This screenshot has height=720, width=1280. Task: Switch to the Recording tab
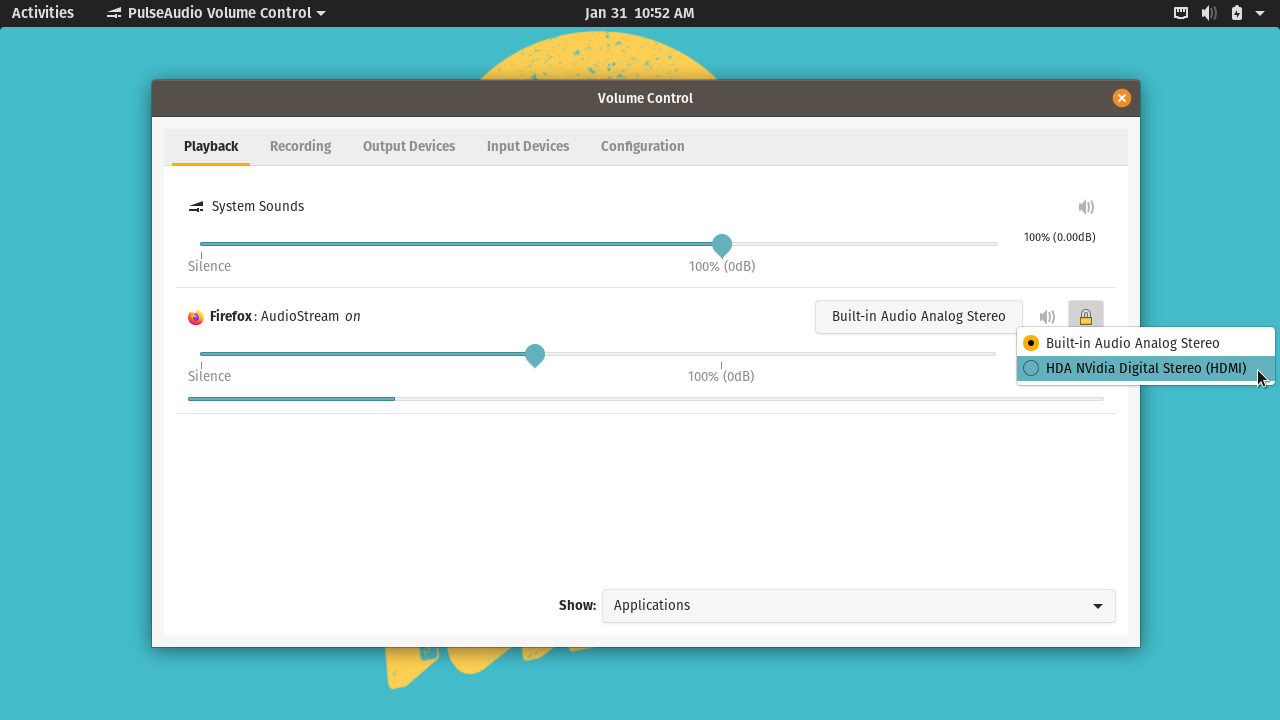[300, 146]
